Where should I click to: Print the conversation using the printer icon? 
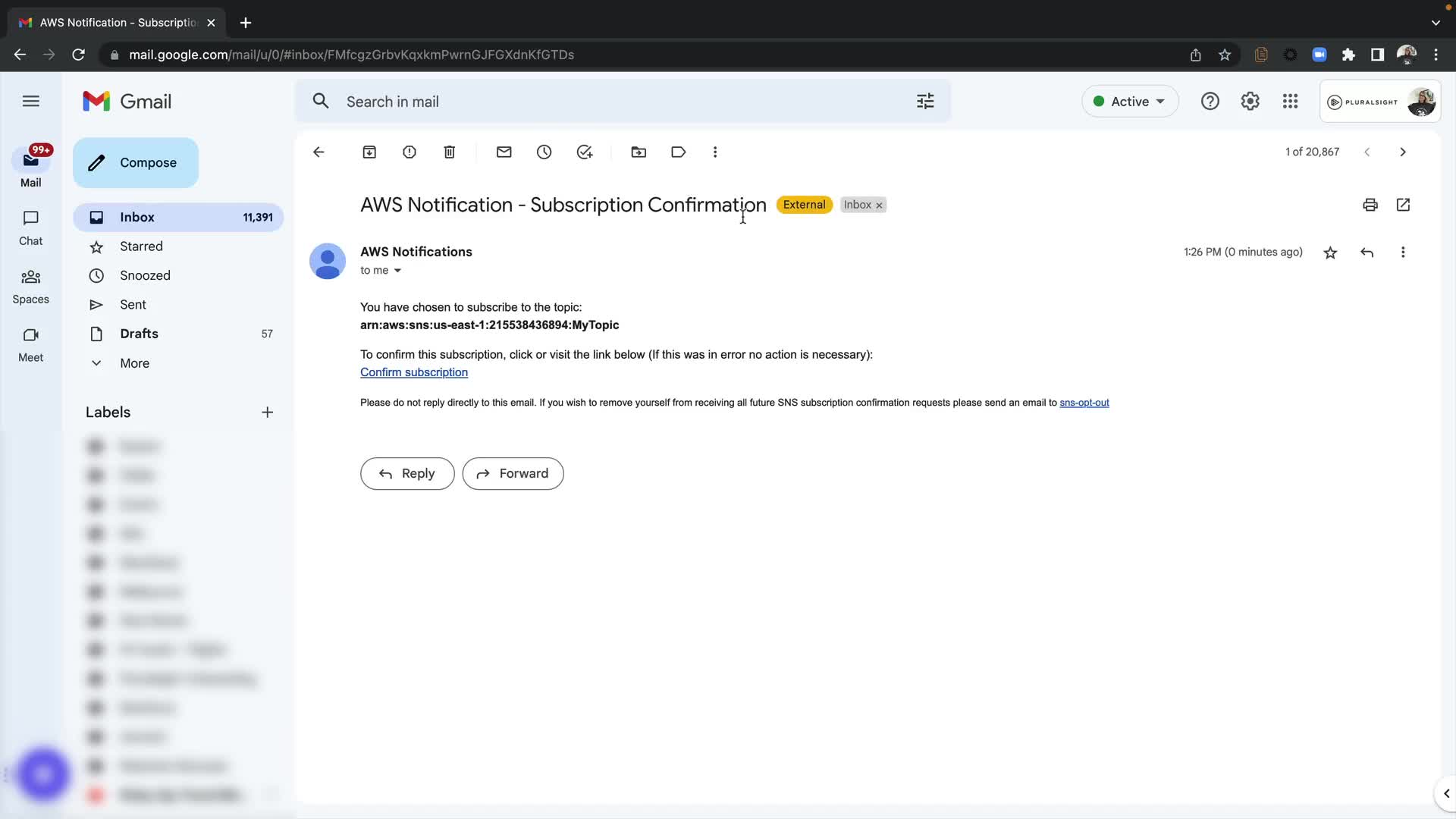tap(1370, 205)
